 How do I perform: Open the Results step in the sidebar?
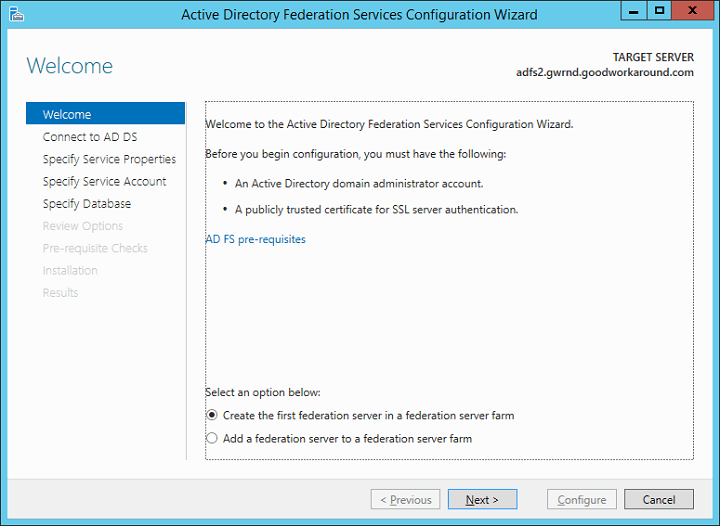60,293
